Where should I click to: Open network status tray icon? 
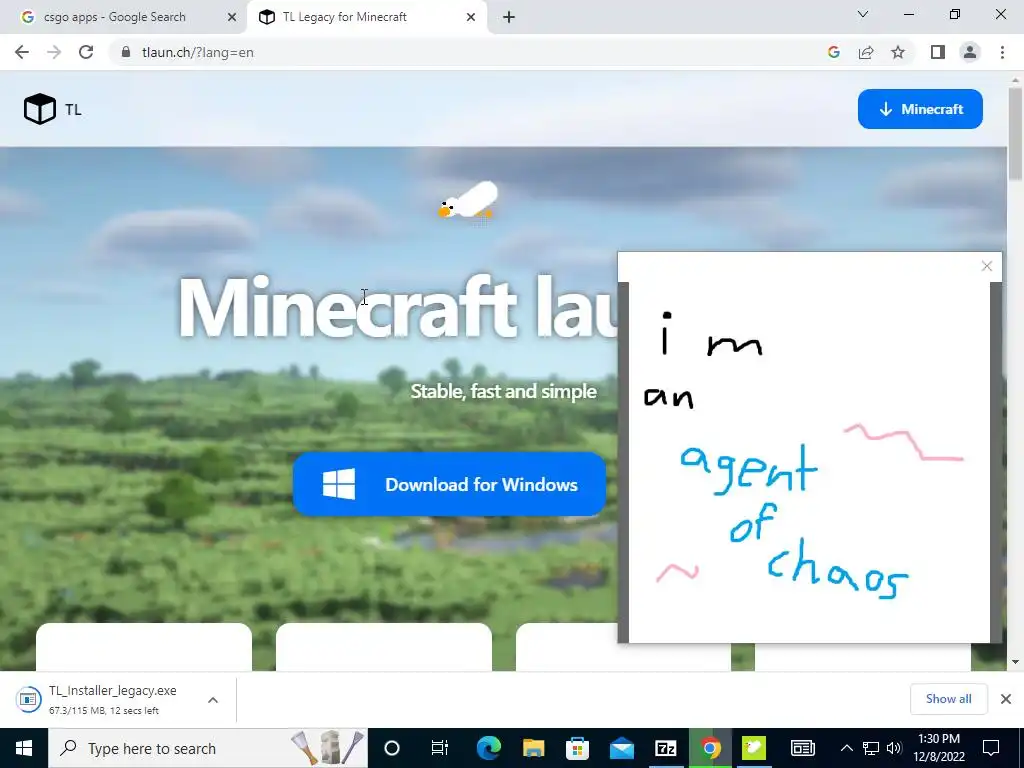point(871,748)
